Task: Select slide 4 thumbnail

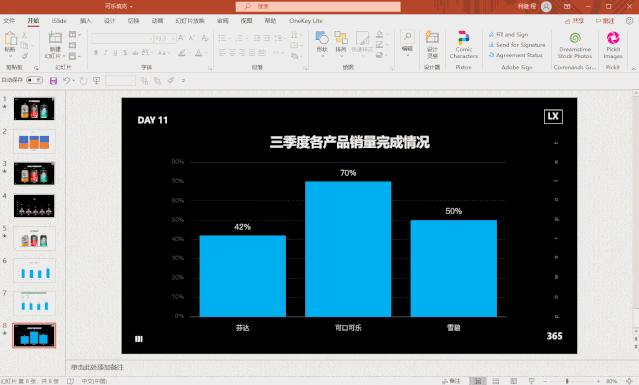Action: (34, 206)
